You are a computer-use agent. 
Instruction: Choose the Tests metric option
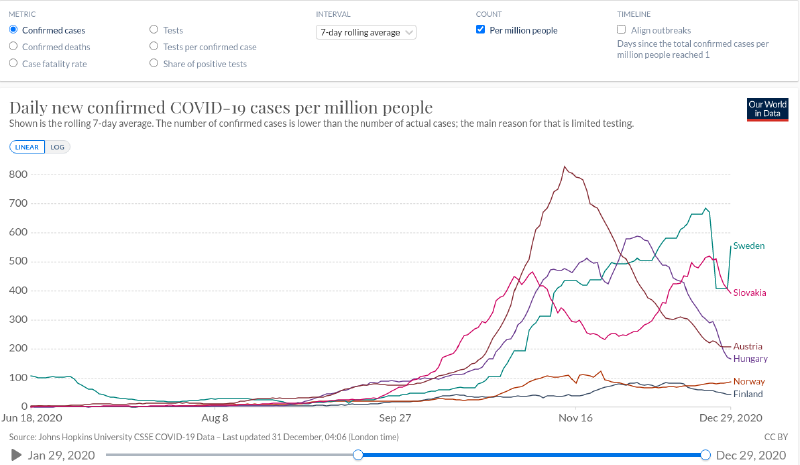[153, 30]
